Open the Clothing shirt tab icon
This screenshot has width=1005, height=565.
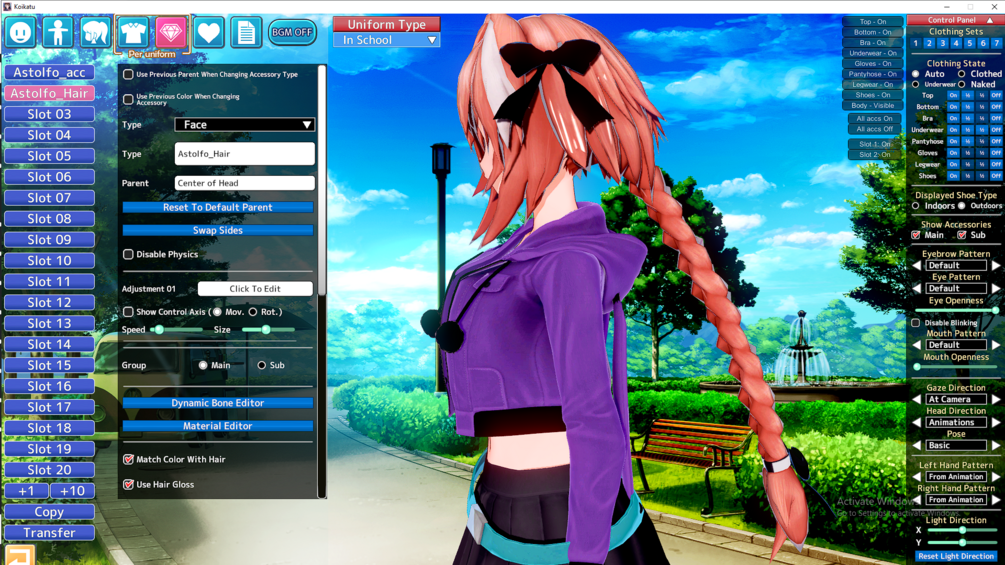pos(133,32)
